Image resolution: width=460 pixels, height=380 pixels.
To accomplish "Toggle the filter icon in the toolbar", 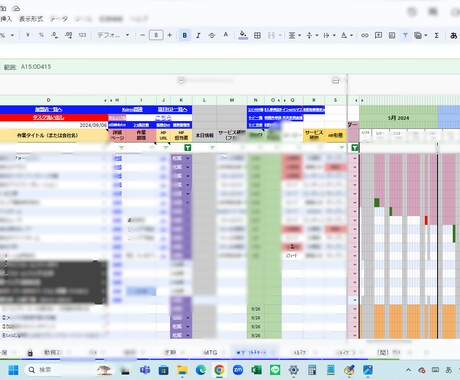I will (x=405, y=35).
